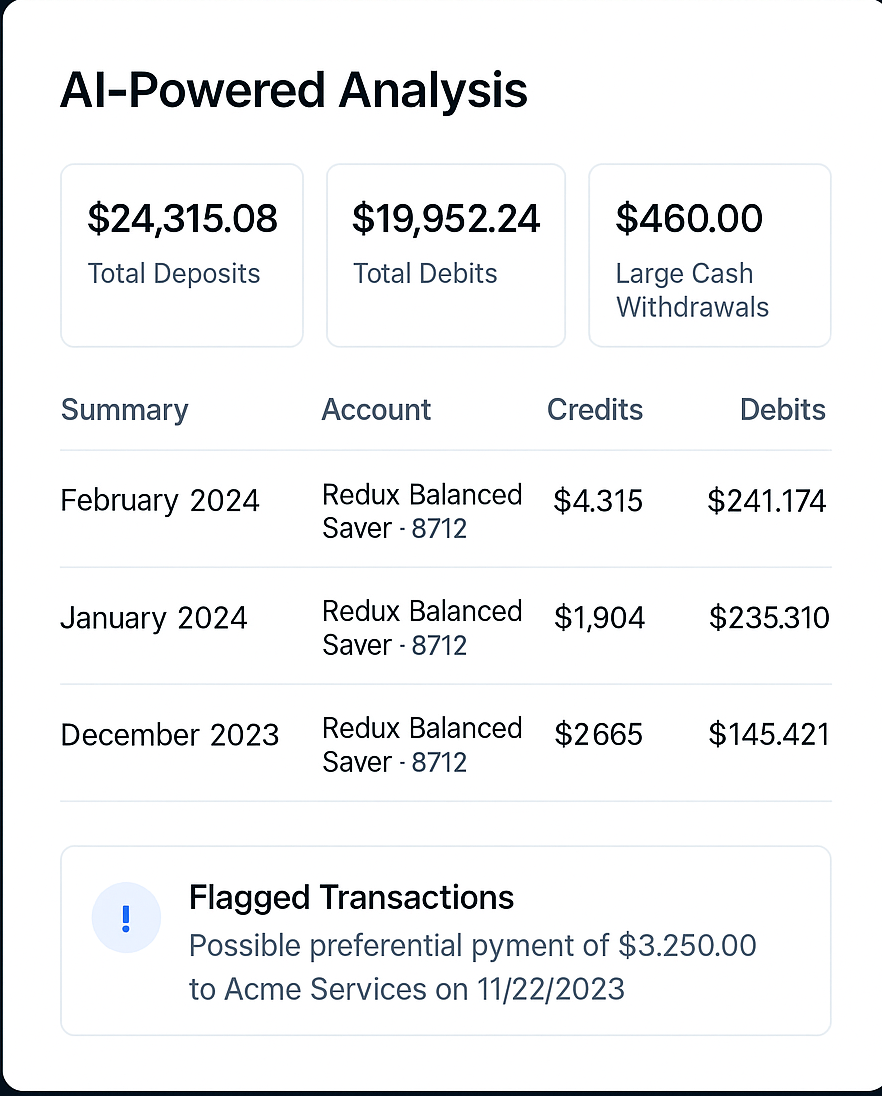The image size is (882, 1096).
Task: Open the Total Debits summary card
Action: pos(446,255)
